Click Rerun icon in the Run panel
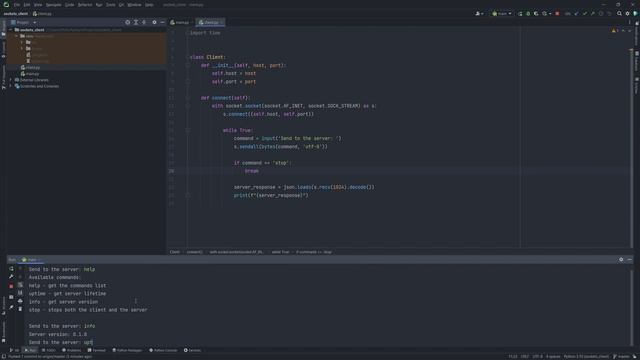 coord(11,269)
